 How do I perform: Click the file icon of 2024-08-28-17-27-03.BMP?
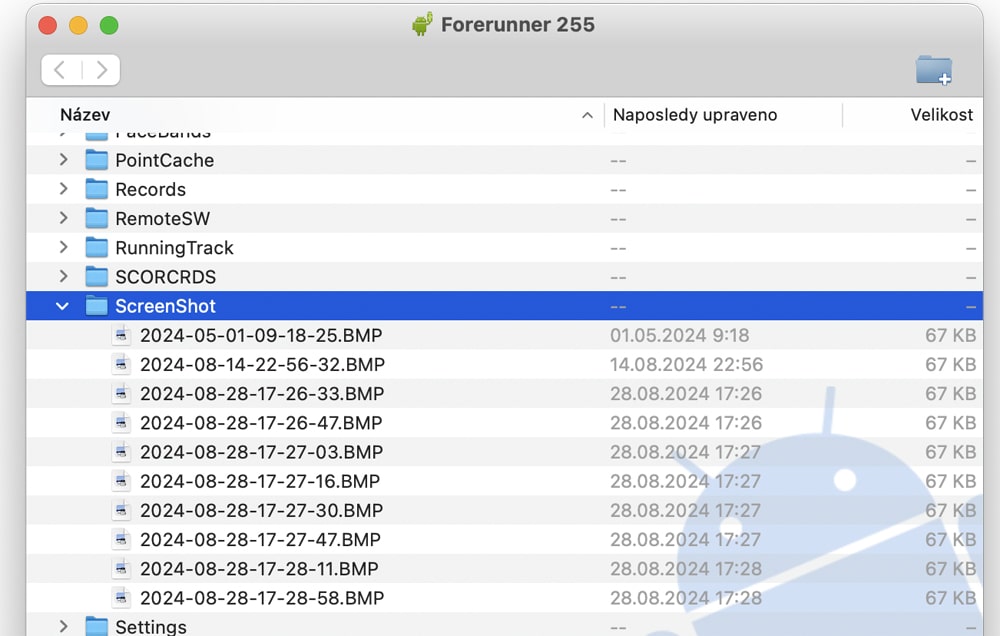[121, 452]
